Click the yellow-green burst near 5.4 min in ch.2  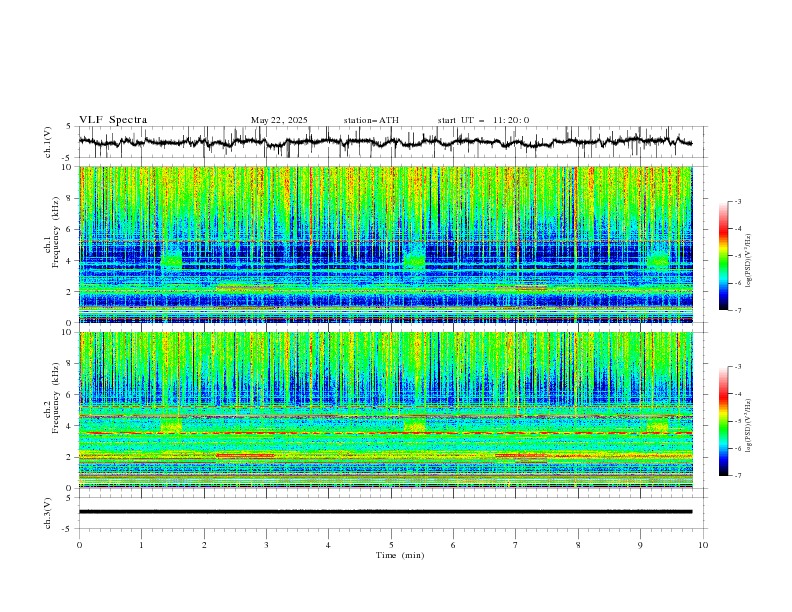[414, 425]
